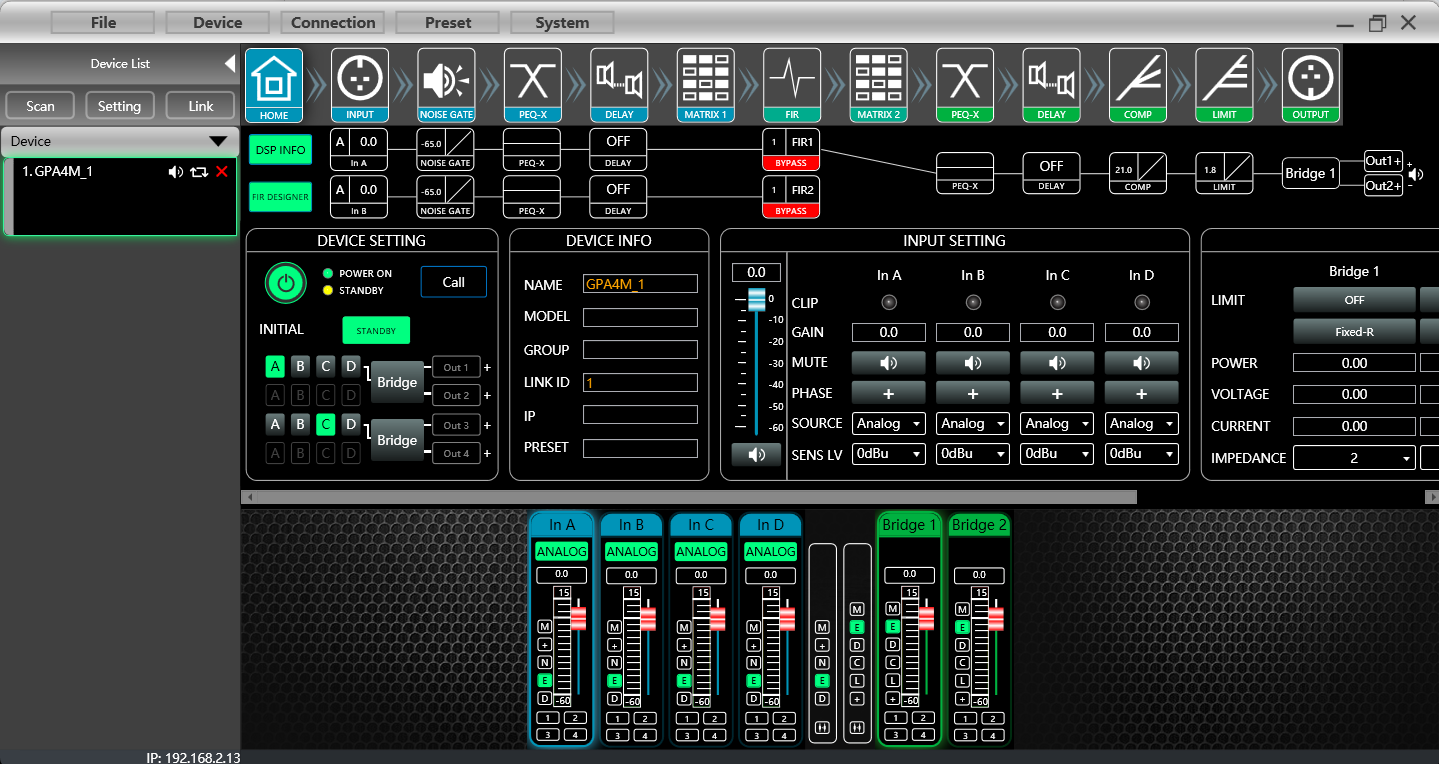Open the MATRIX 1 routing icon

[705, 85]
